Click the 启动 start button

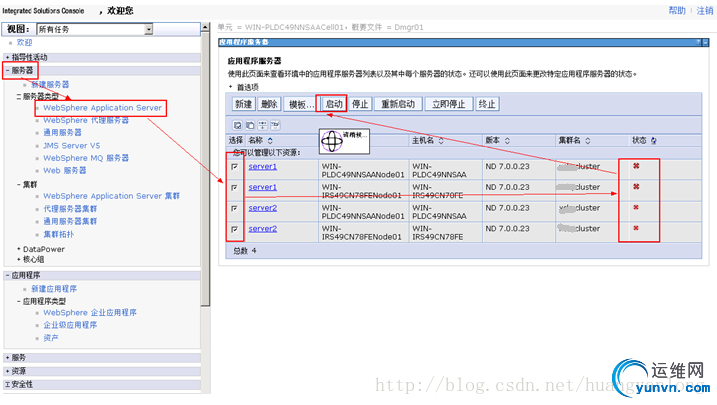coord(333,104)
